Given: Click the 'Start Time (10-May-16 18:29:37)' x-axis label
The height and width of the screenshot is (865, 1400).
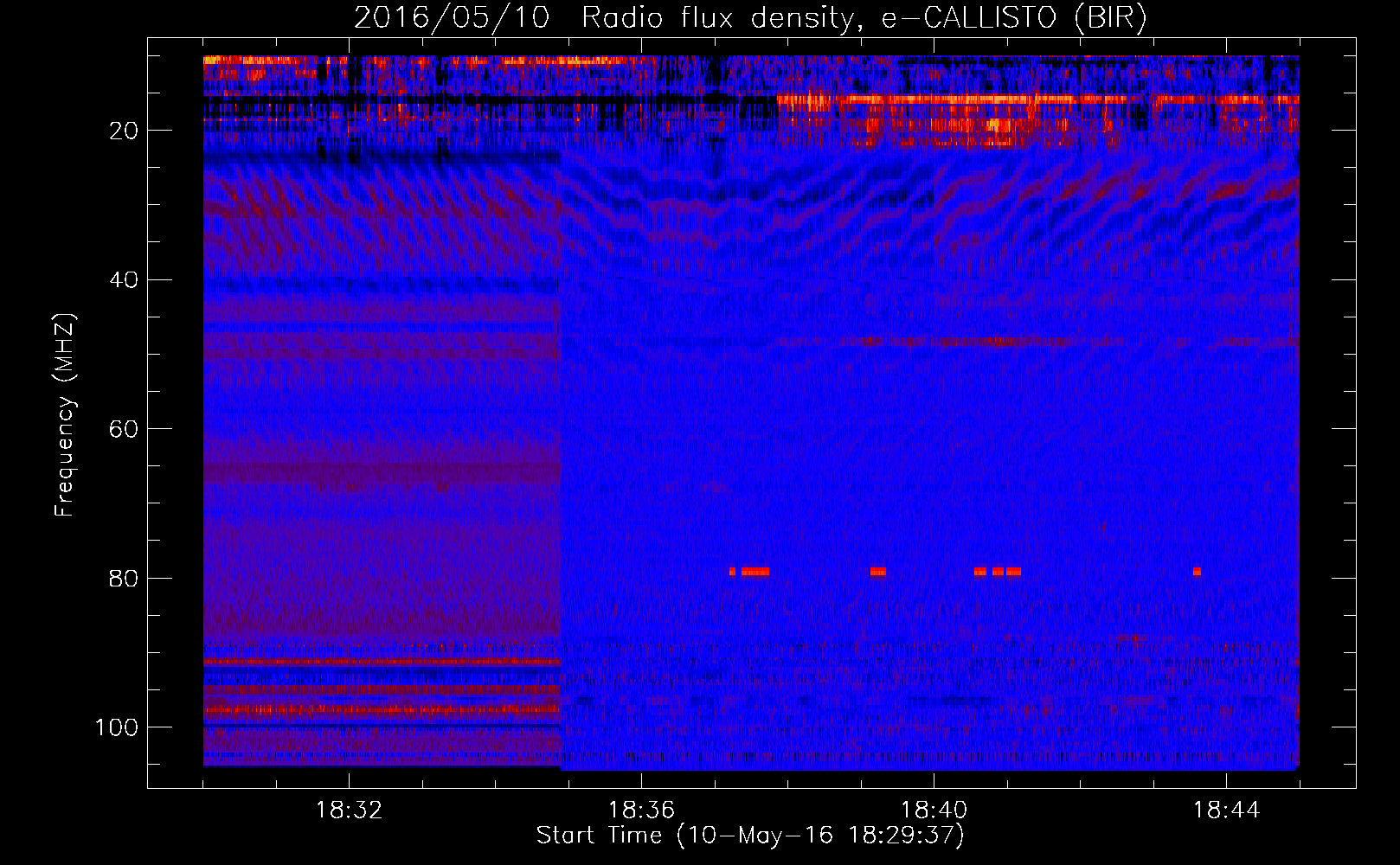Looking at the screenshot, I should (750, 836).
